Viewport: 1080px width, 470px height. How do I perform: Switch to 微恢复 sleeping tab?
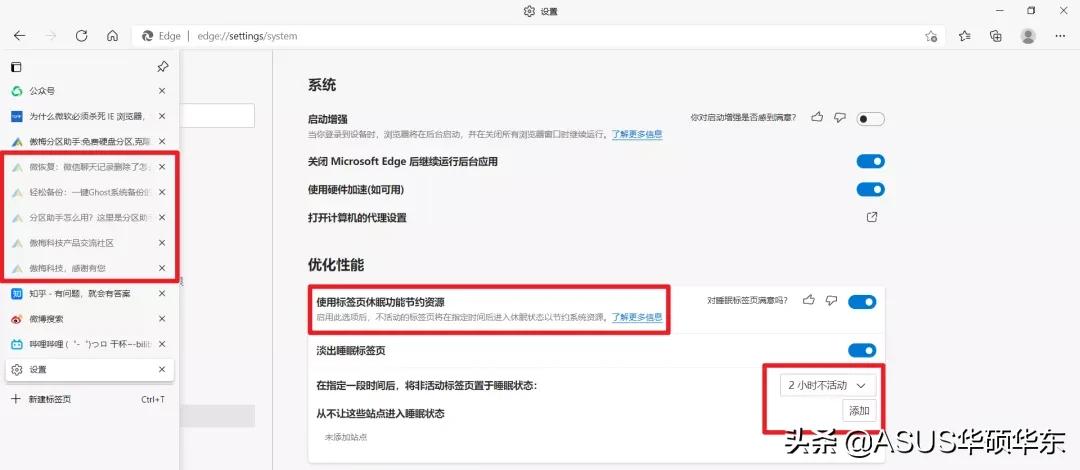[x=90, y=167]
